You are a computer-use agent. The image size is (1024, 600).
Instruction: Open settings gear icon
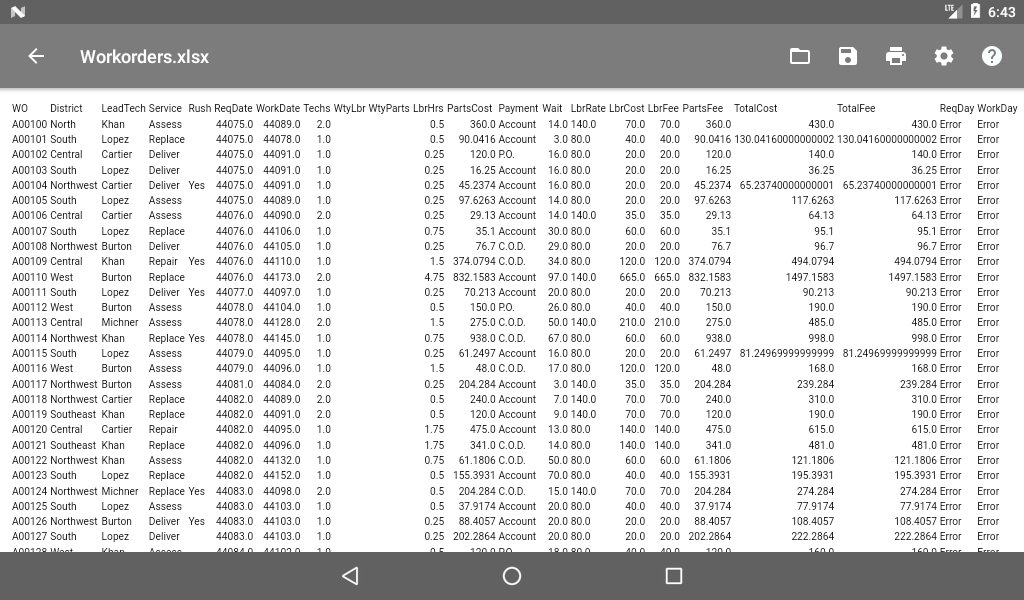click(x=944, y=56)
